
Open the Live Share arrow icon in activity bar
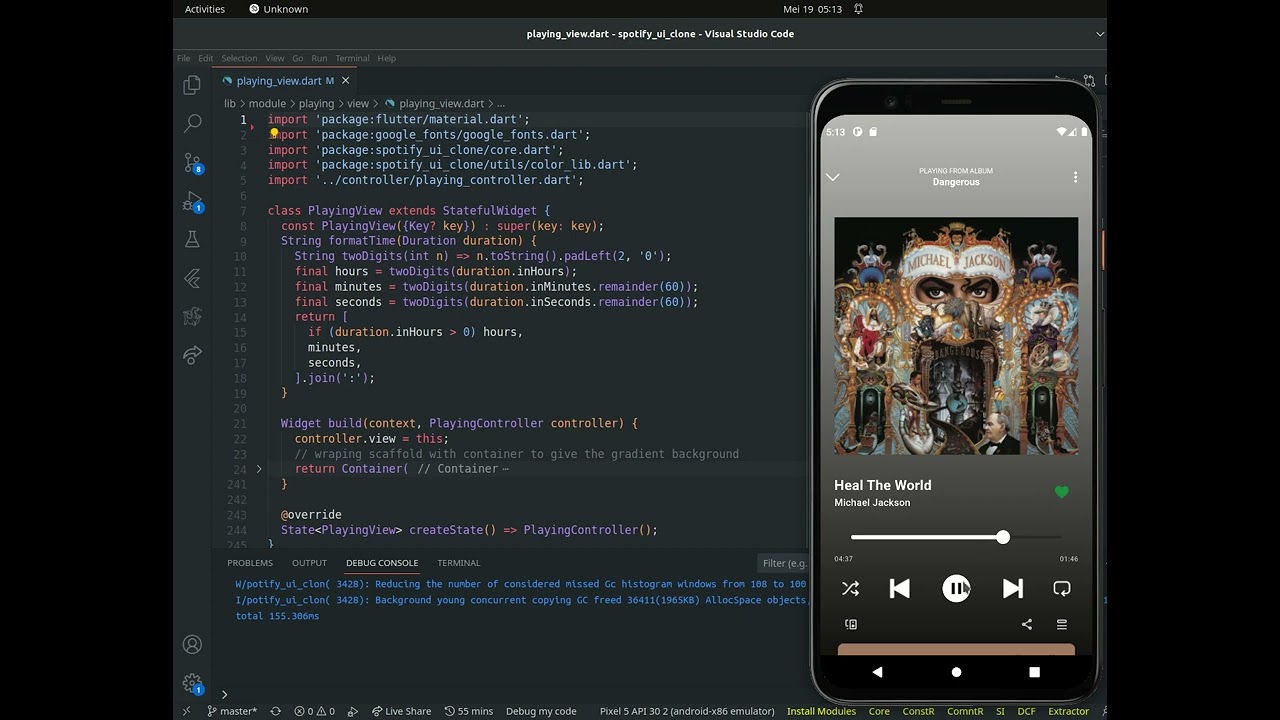point(192,354)
